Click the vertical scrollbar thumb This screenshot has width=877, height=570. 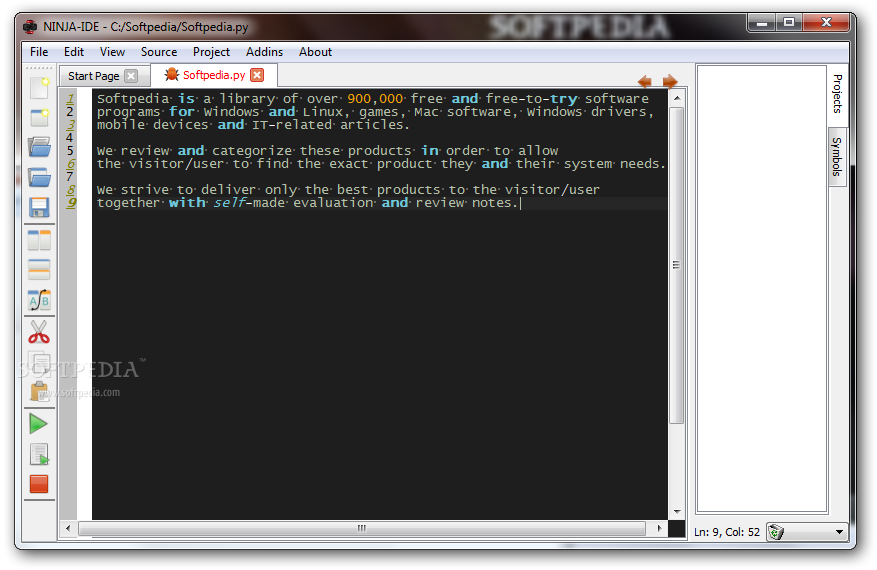677,265
